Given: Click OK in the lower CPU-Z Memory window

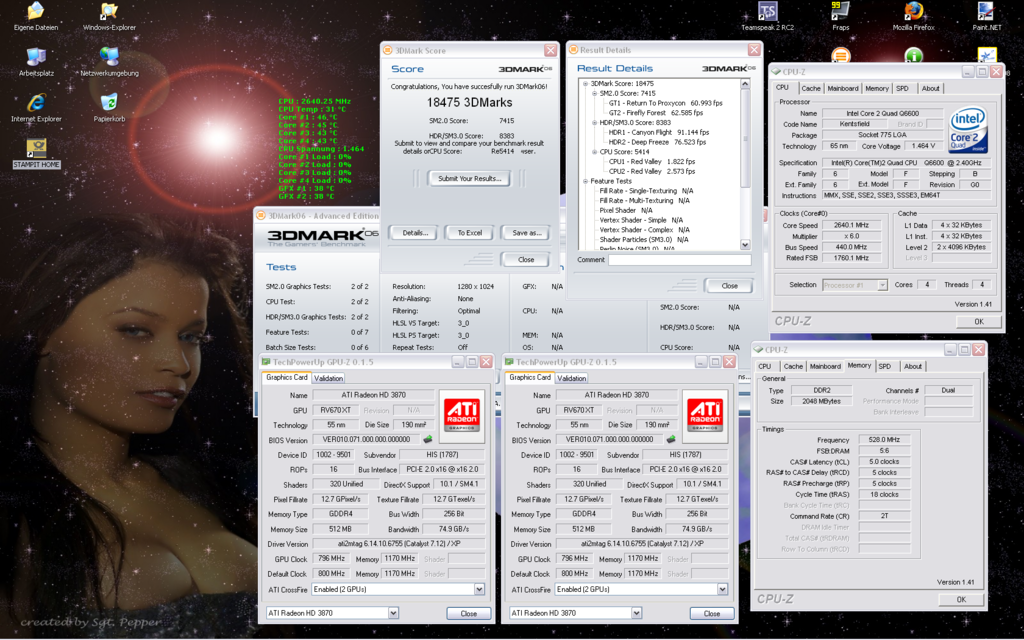Looking at the screenshot, I should coord(961,599).
